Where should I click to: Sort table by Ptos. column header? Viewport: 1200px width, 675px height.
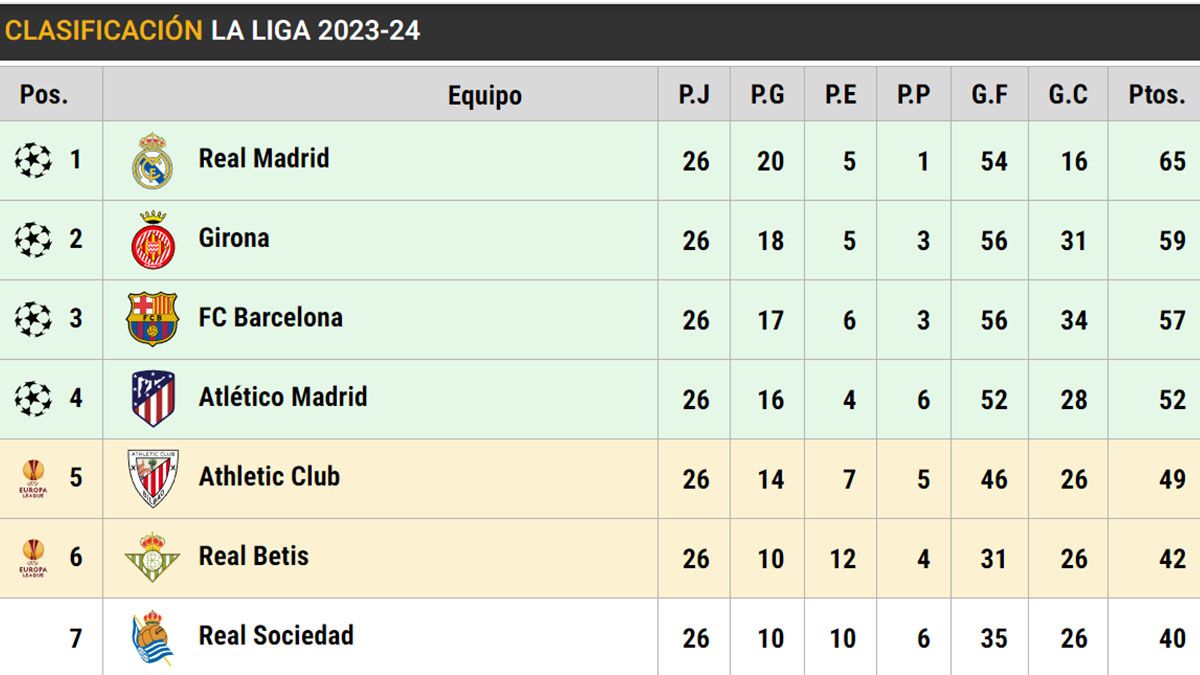[1157, 95]
